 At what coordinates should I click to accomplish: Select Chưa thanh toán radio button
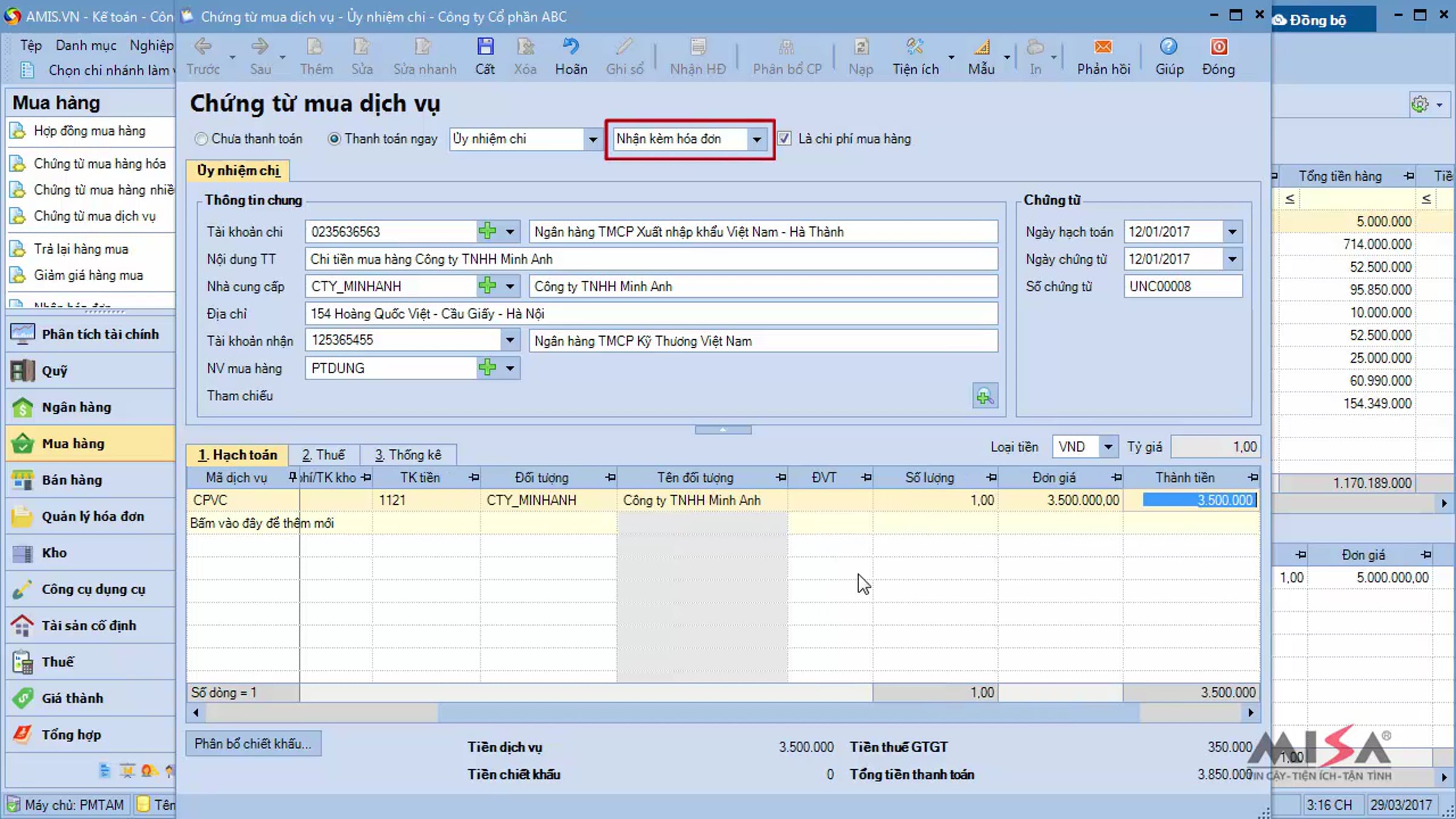coord(201,139)
